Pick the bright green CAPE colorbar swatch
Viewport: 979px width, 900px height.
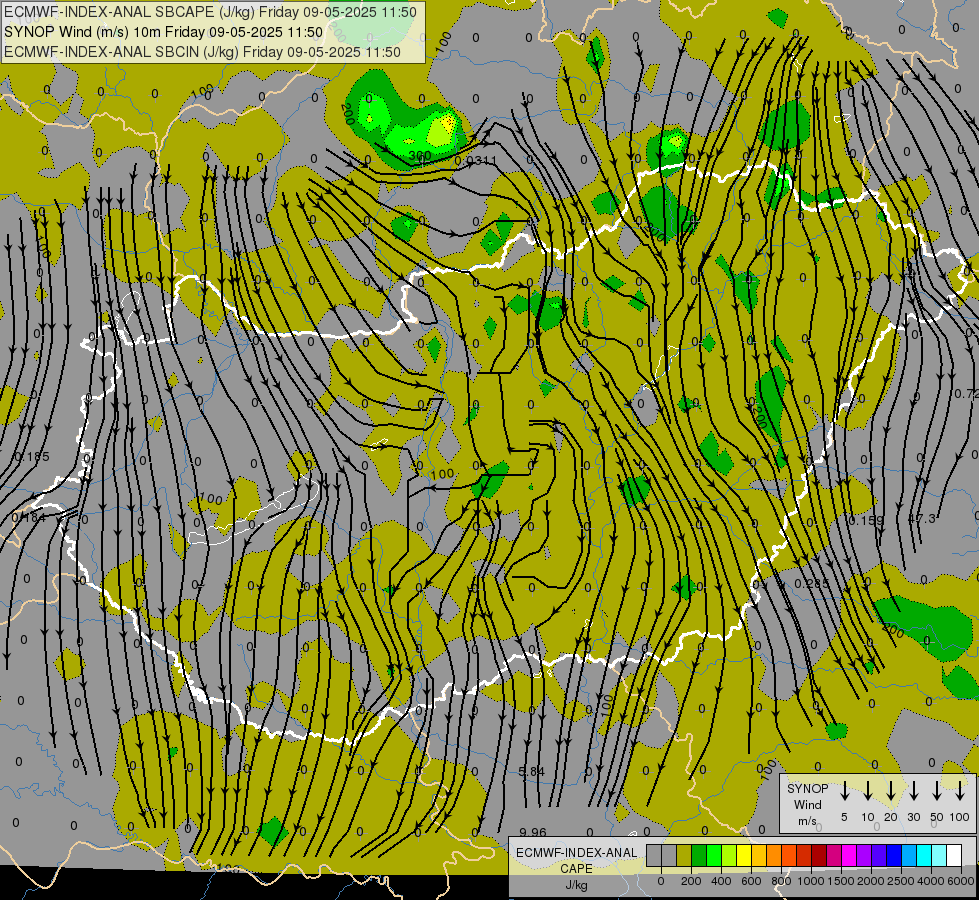coord(714,855)
